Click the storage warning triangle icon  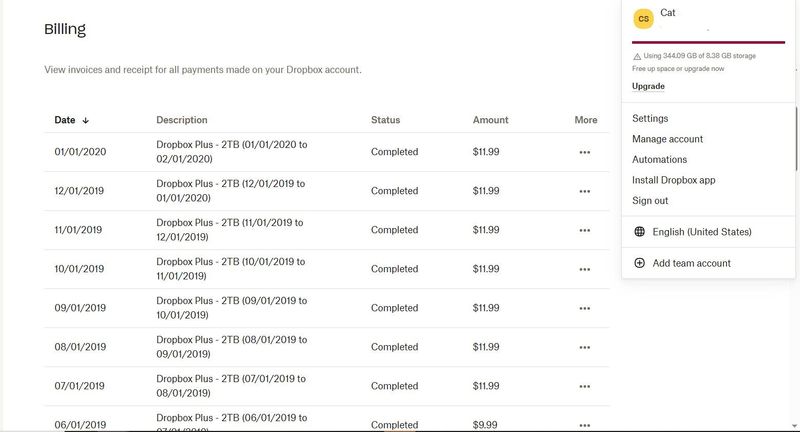[x=637, y=57]
